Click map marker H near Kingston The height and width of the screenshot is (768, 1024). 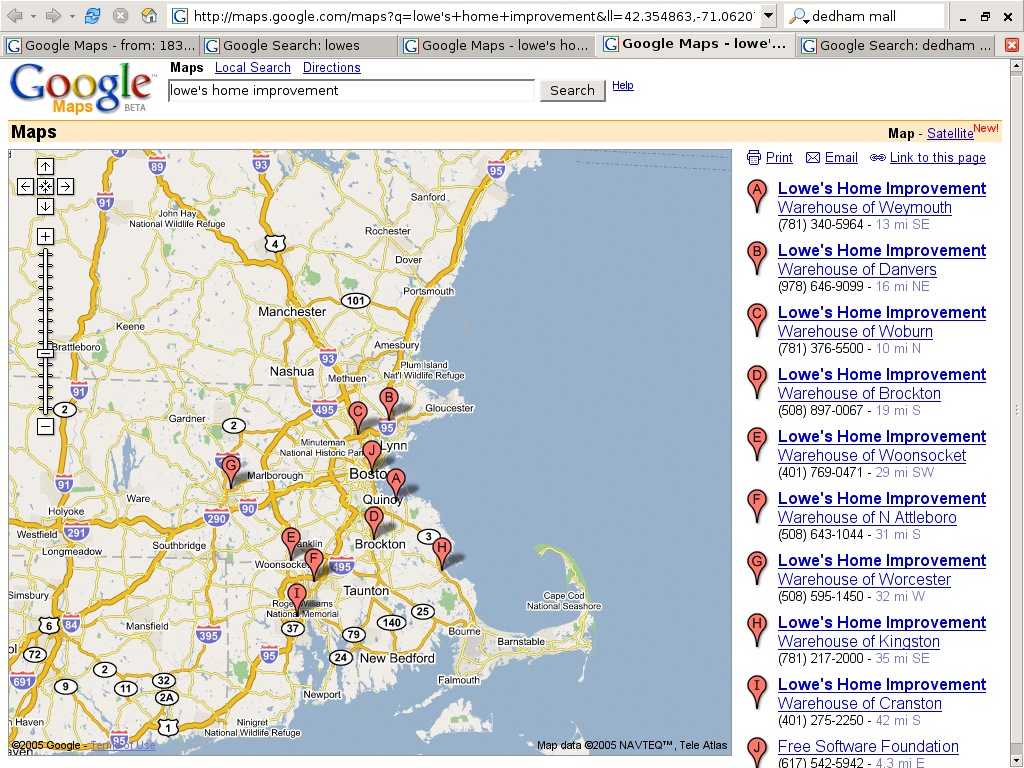tap(441, 549)
